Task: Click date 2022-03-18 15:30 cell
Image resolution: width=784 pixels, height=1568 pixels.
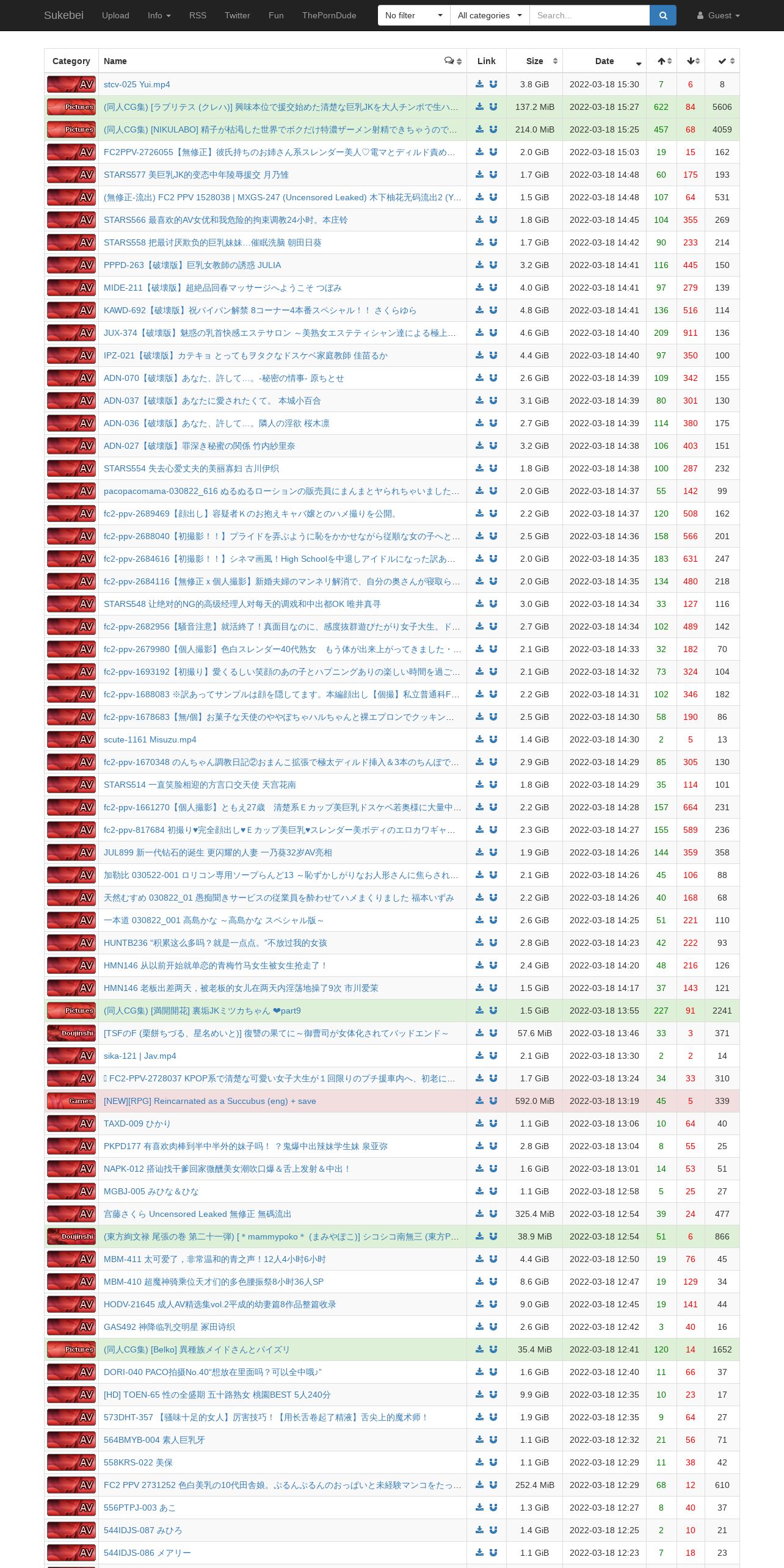Action: click(604, 84)
